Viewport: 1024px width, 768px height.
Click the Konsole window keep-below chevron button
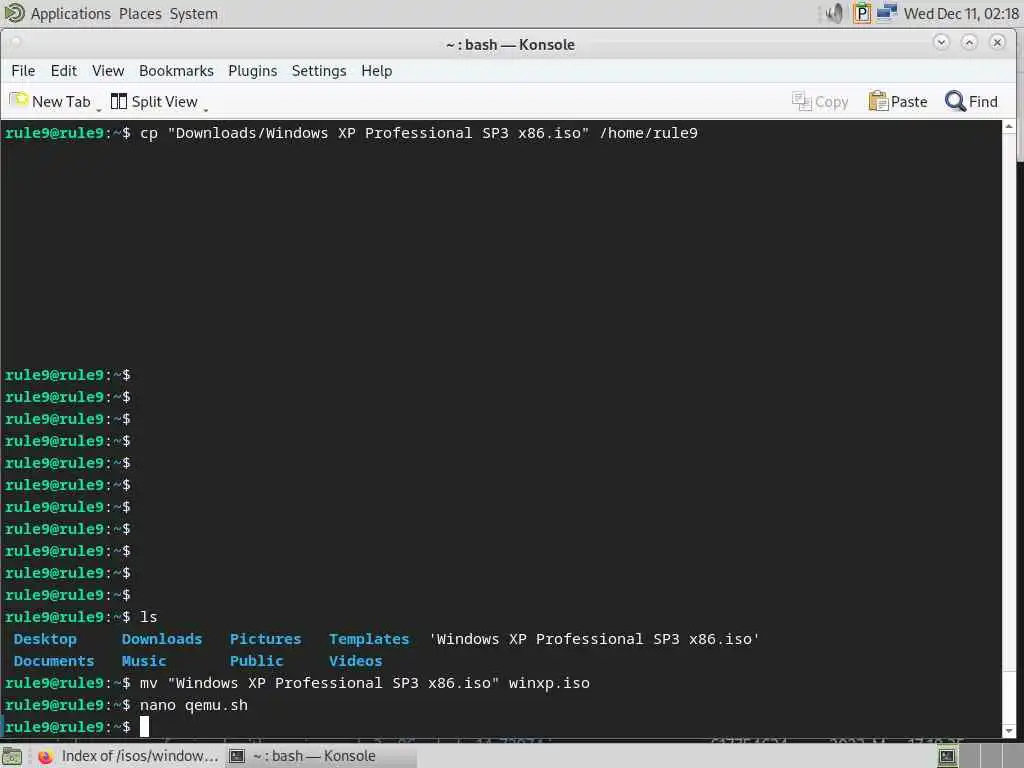pos(941,42)
